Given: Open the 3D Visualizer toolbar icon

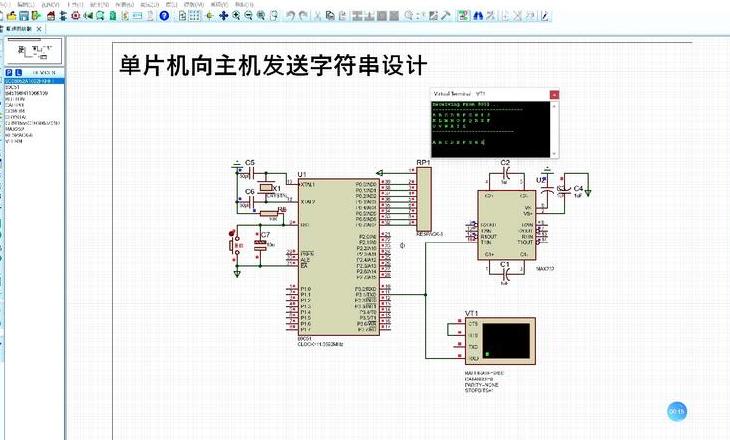Looking at the screenshot, I should pos(88,16).
